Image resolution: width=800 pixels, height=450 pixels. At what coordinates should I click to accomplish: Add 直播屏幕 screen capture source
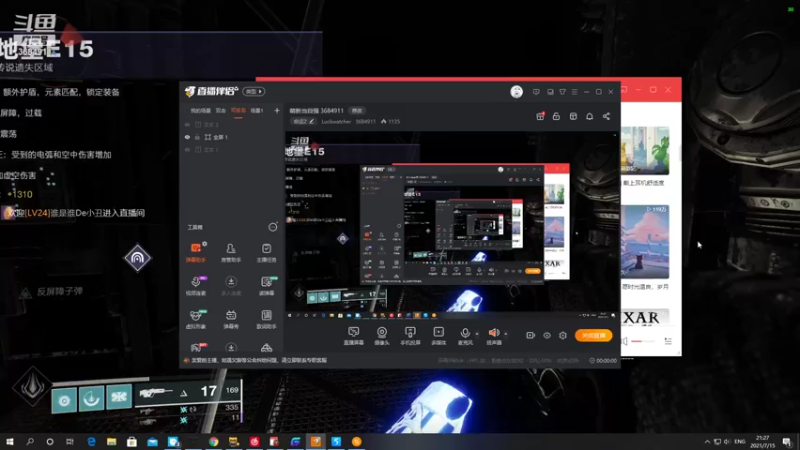coord(354,336)
